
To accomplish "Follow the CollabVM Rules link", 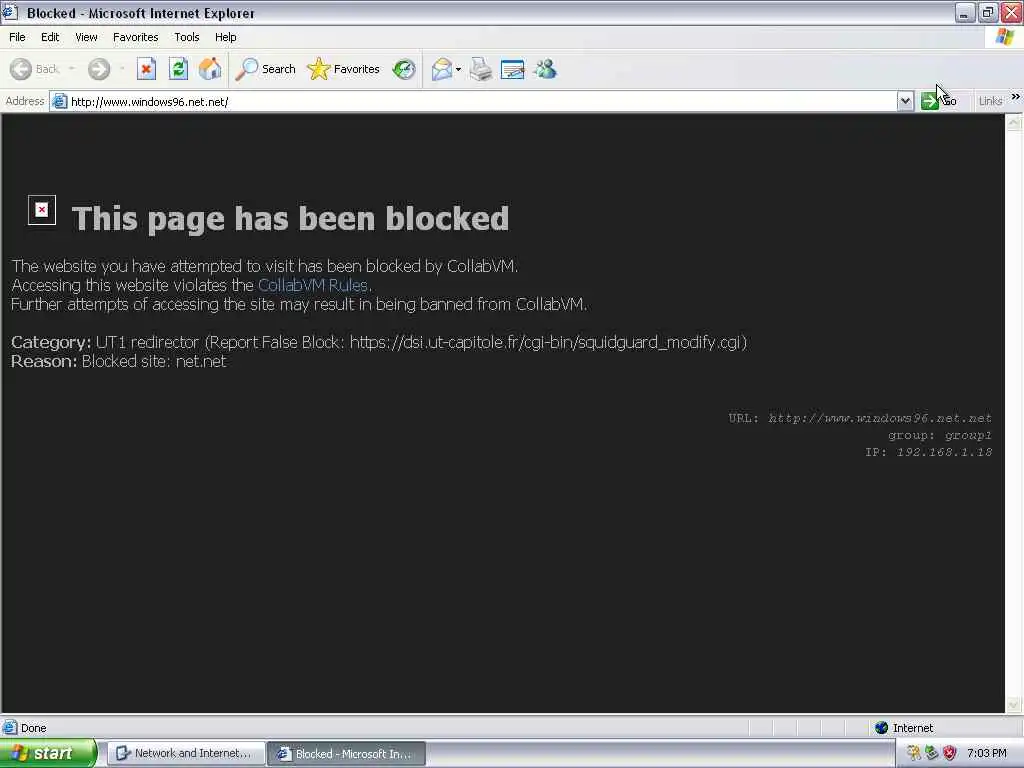I will tap(313, 285).
